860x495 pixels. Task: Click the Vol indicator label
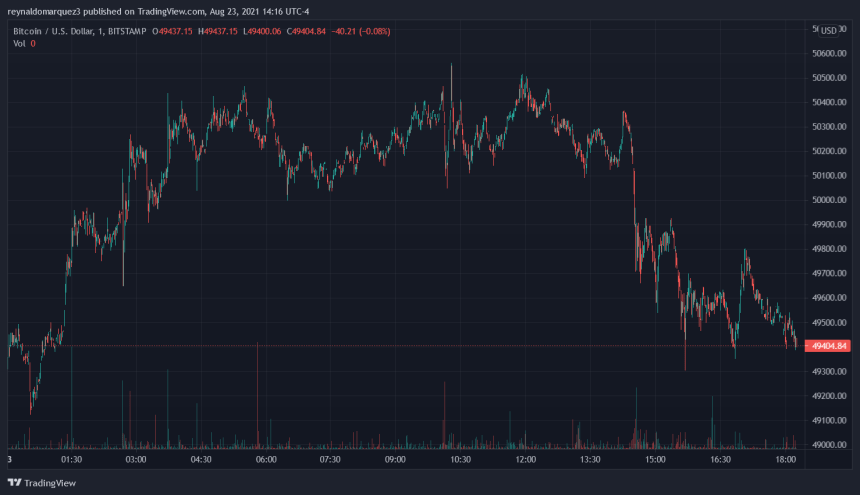(x=19, y=43)
